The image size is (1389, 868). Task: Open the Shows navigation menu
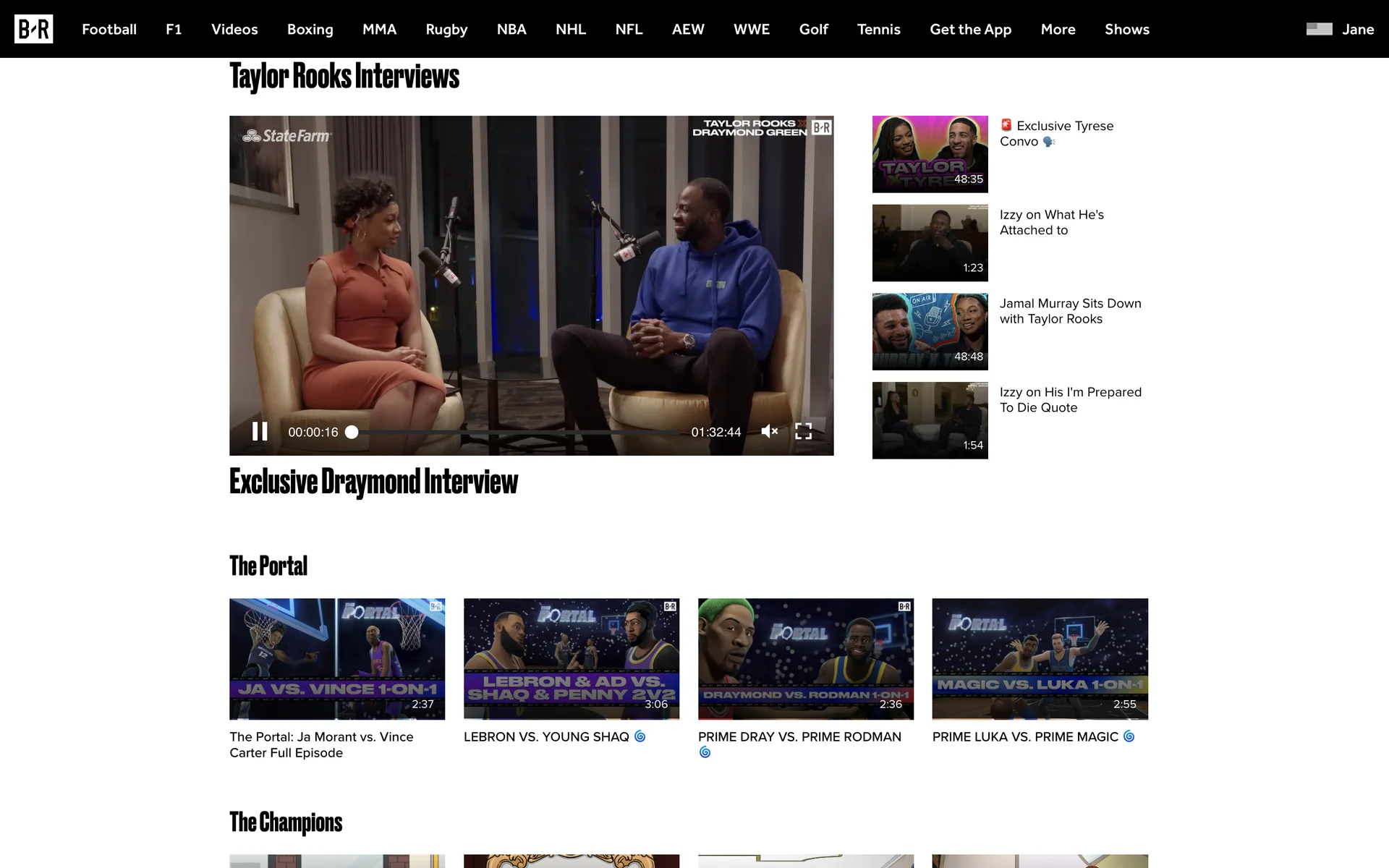[x=1126, y=30]
